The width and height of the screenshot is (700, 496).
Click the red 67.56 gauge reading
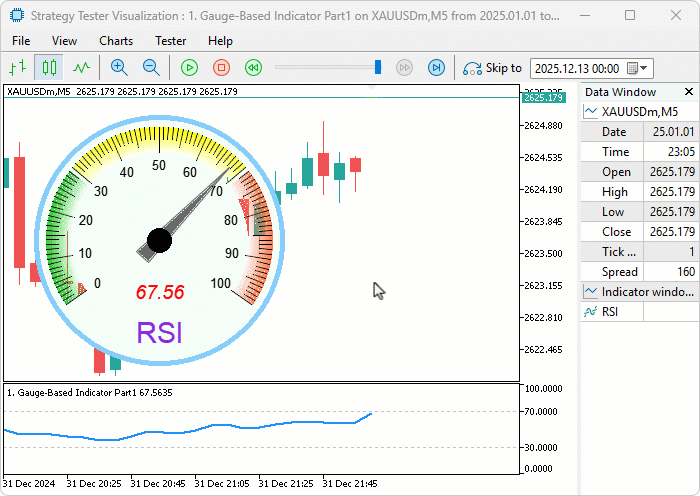160,292
